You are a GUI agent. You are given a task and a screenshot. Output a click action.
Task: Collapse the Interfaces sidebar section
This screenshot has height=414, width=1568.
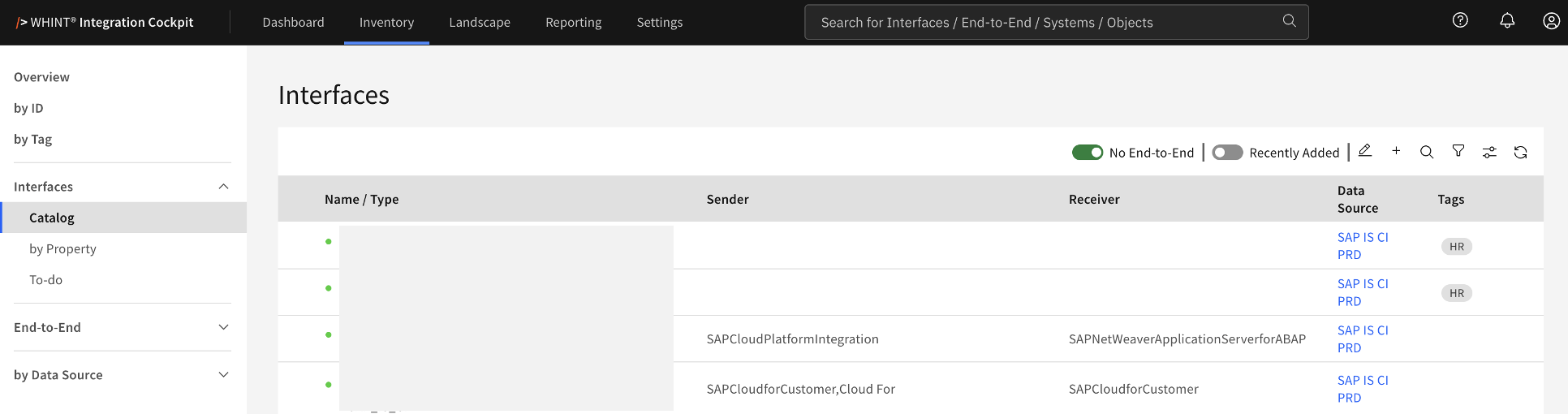[x=224, y=187]
